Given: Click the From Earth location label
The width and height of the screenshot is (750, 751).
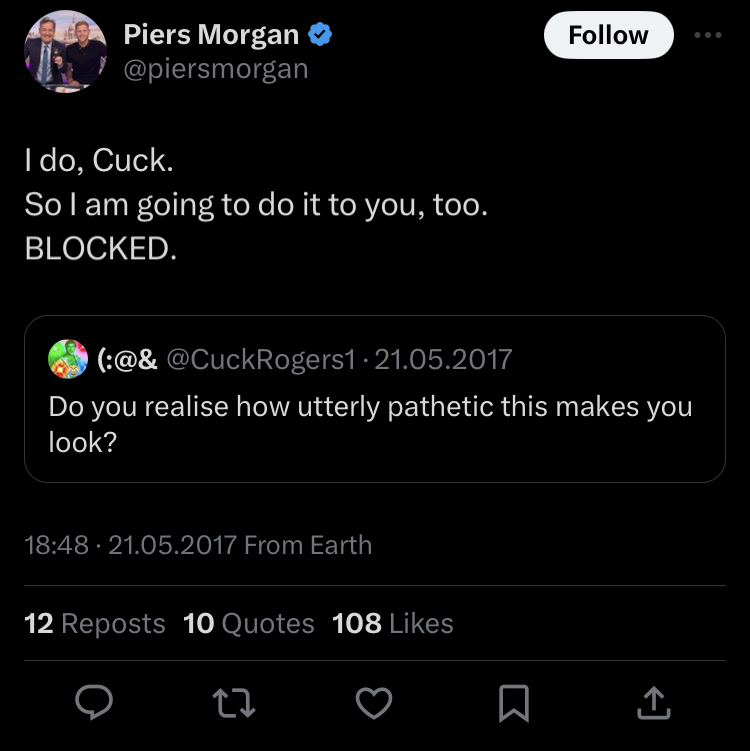Looking at the screenshot, I should pyautogui.click(x=308, y=545).
